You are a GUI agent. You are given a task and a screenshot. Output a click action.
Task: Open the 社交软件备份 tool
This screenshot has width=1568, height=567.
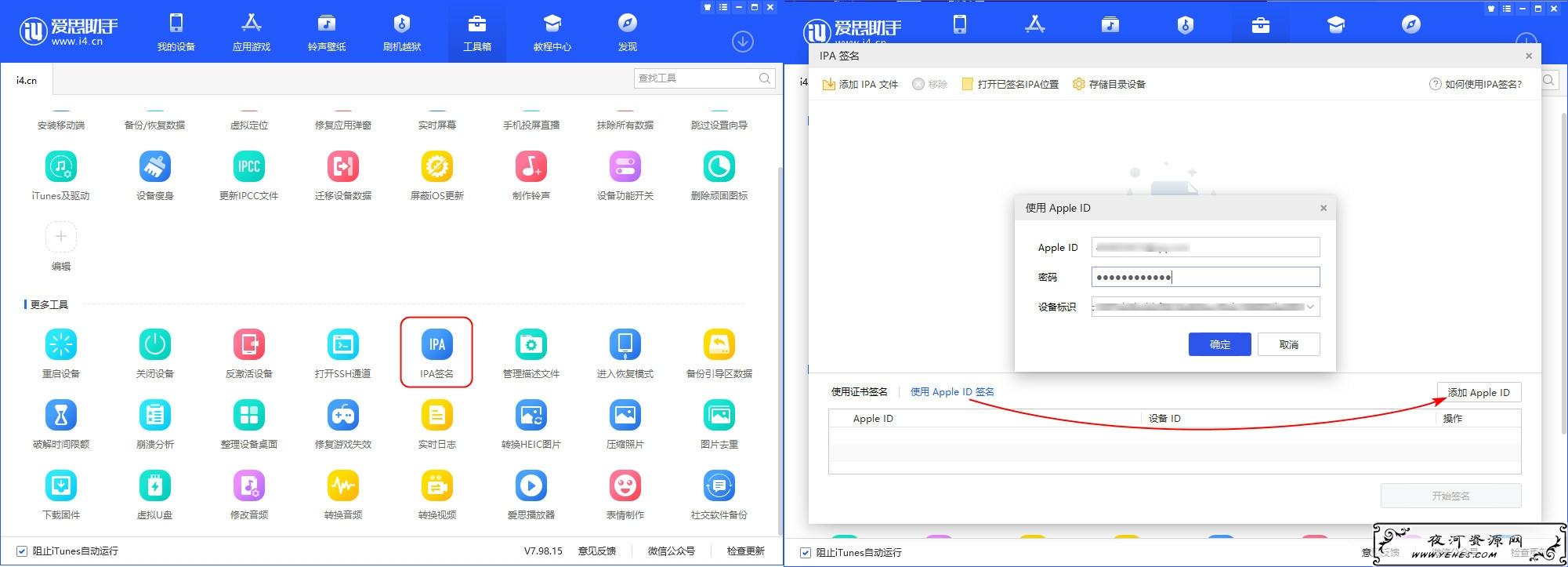point(719,485)
